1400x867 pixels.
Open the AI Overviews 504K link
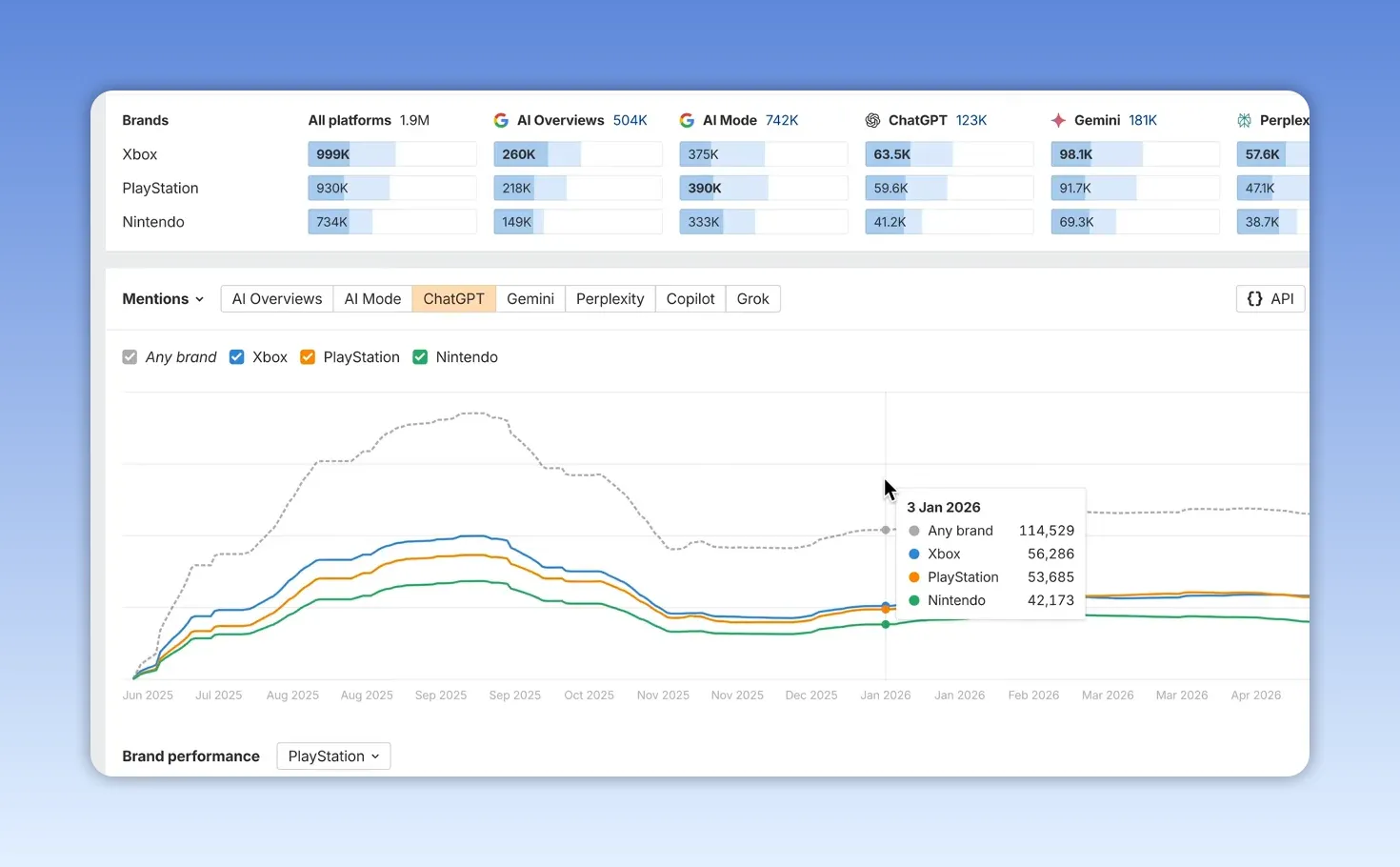tap(630, 120)
